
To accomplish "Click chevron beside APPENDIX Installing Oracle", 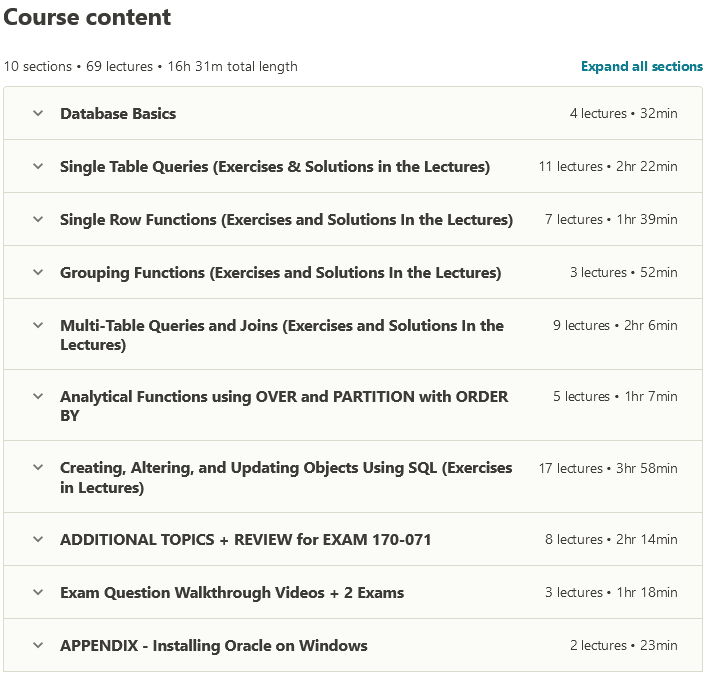I will click(x=38, y=646).
